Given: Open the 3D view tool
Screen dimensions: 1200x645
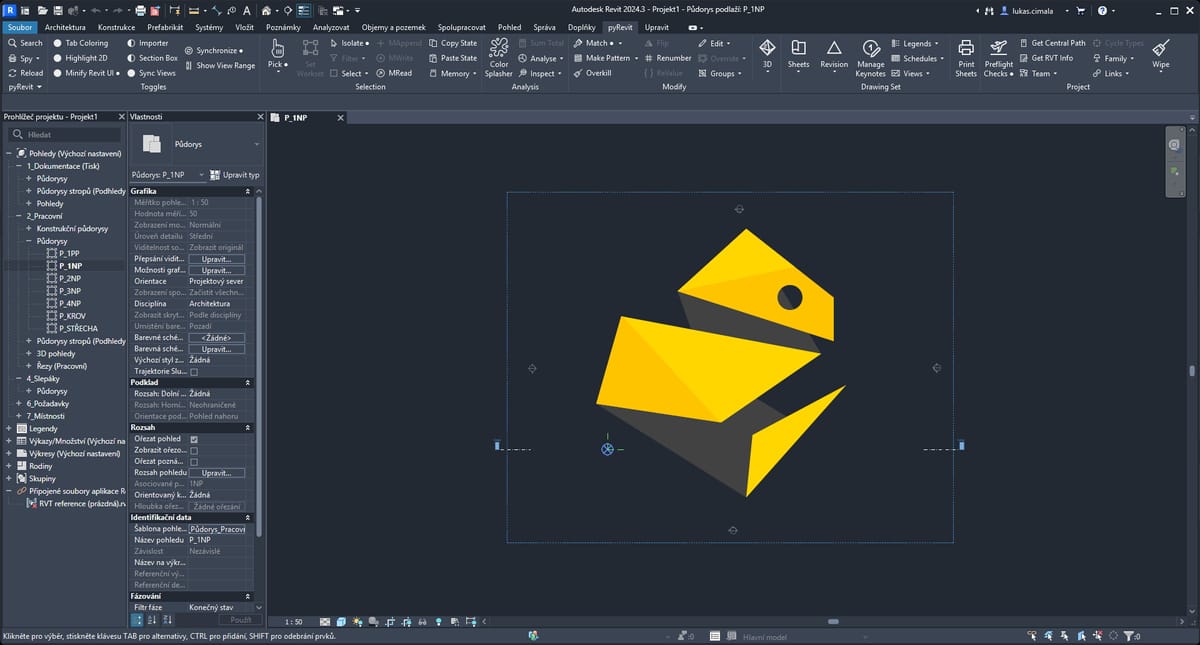Looking at the screenshot, I should (x=767, y=50).
